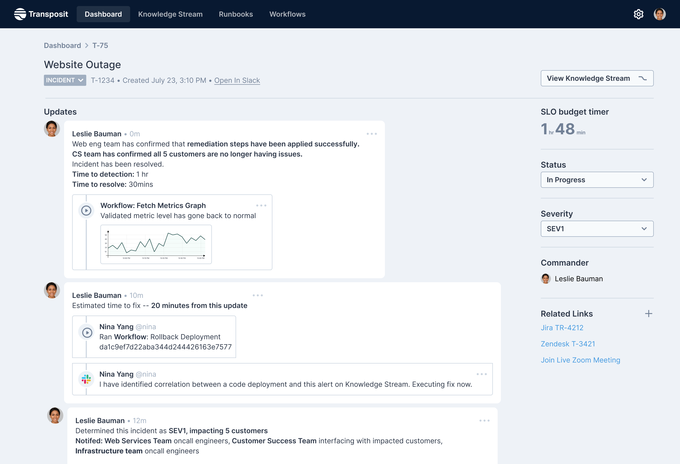
Task: Open the Fetch Metrics Graph card options
Action: (262, 205)
